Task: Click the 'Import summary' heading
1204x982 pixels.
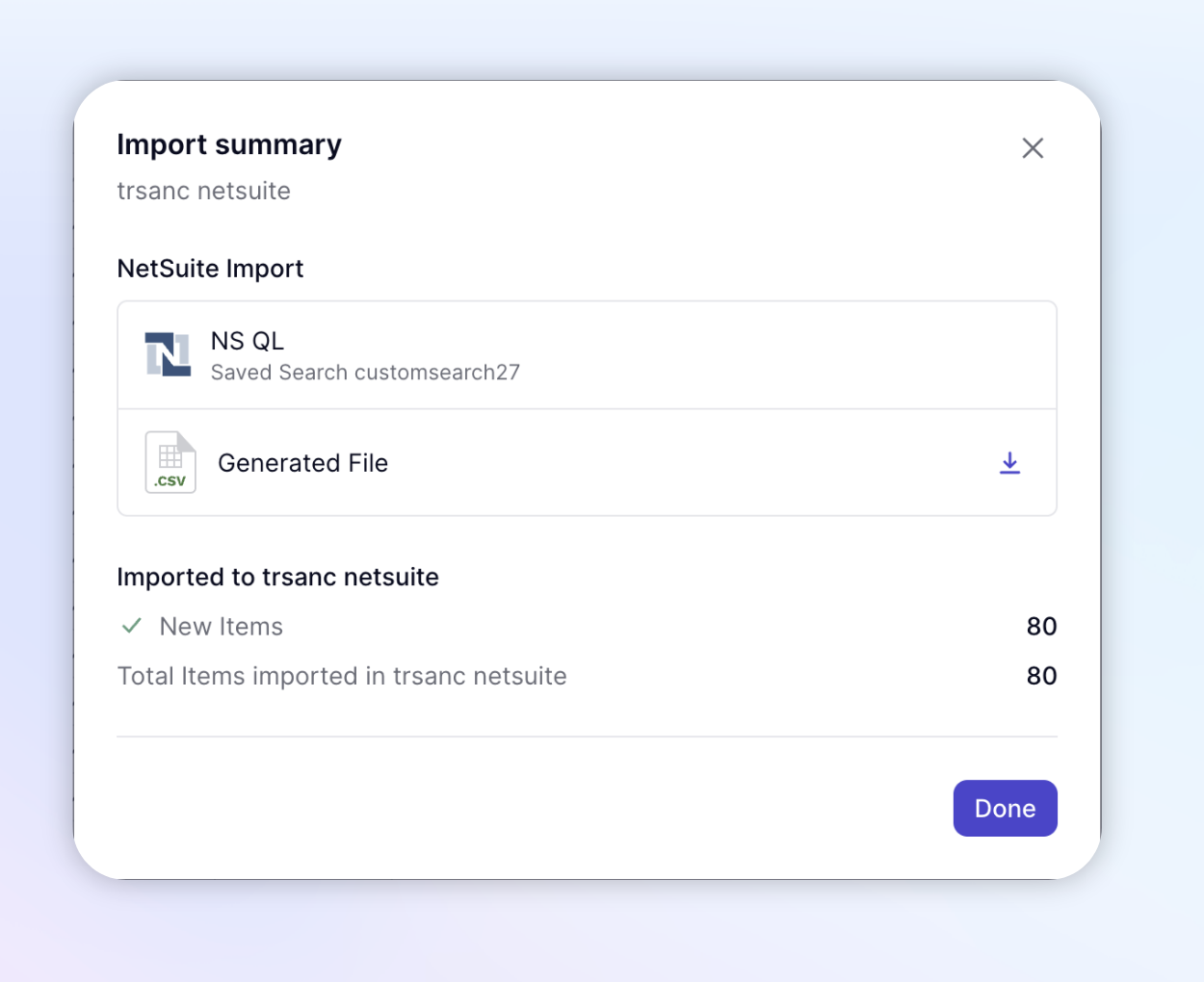Action: [x=229, y=144]
